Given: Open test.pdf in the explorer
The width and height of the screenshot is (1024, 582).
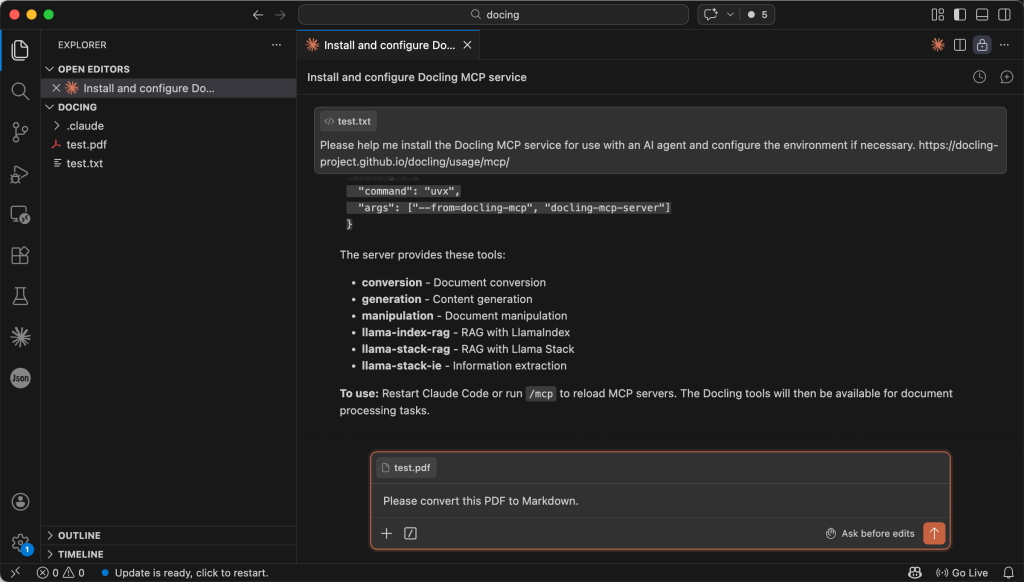Looking at the screenshot, I should coord(86,144).
